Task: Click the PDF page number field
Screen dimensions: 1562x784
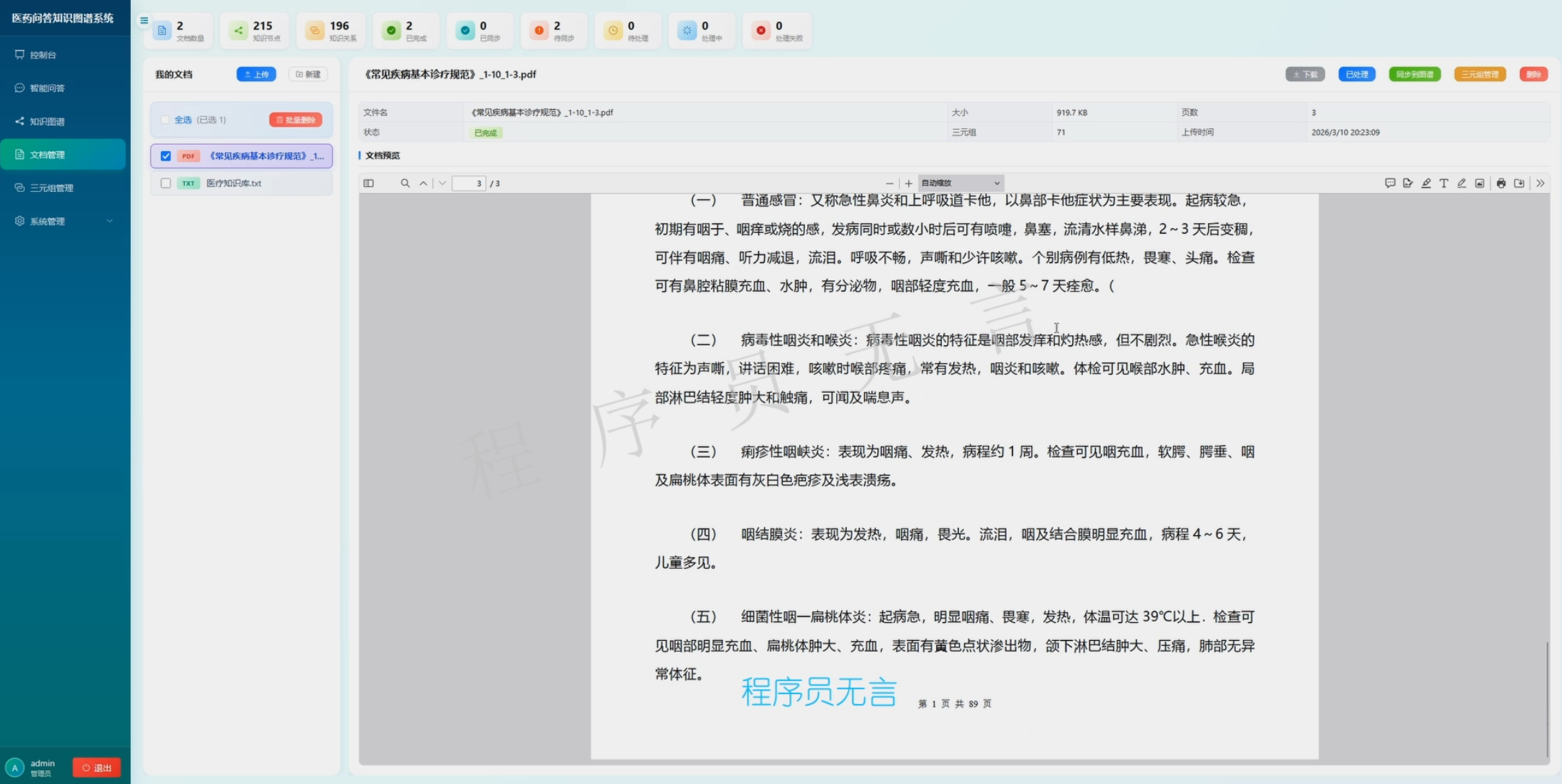Action: tap(469, 183)
